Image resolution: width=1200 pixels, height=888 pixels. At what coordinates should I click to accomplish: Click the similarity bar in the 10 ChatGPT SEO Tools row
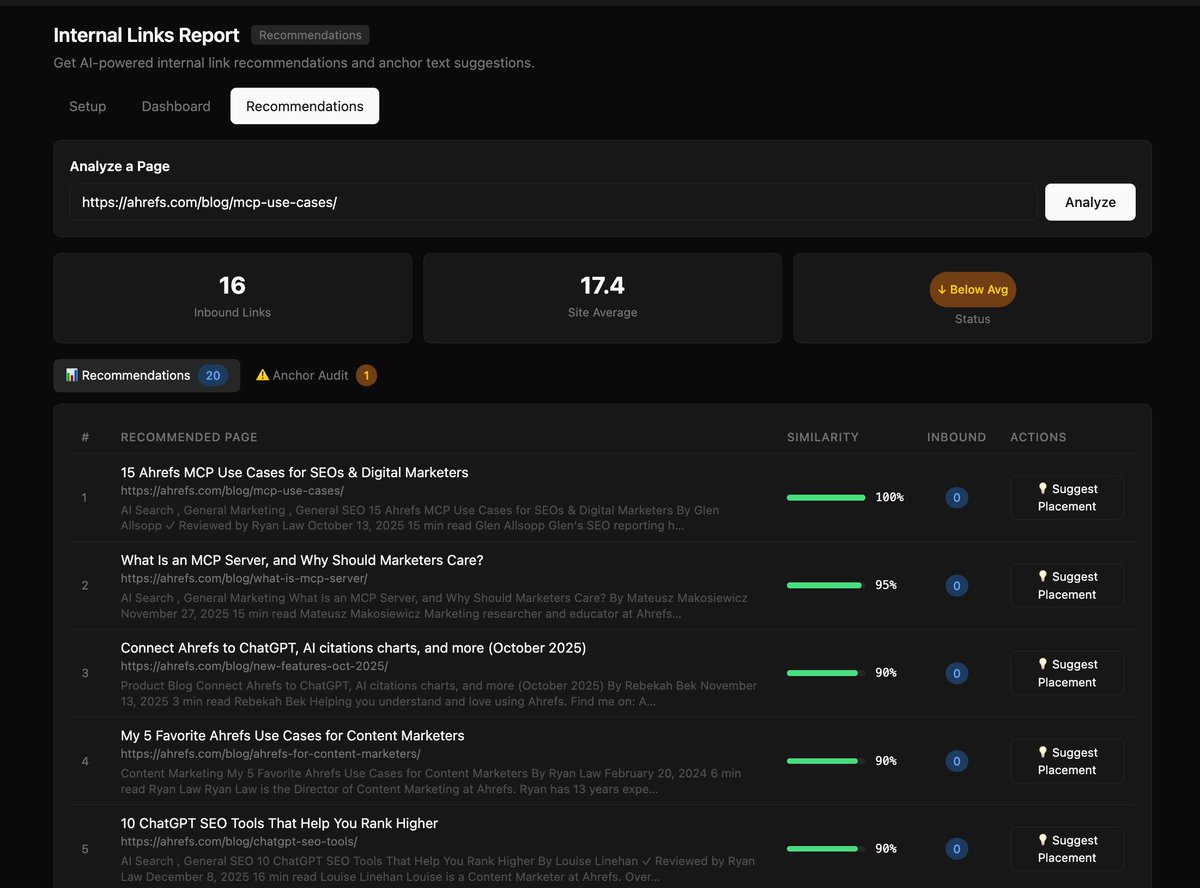[x=826, y=849]
